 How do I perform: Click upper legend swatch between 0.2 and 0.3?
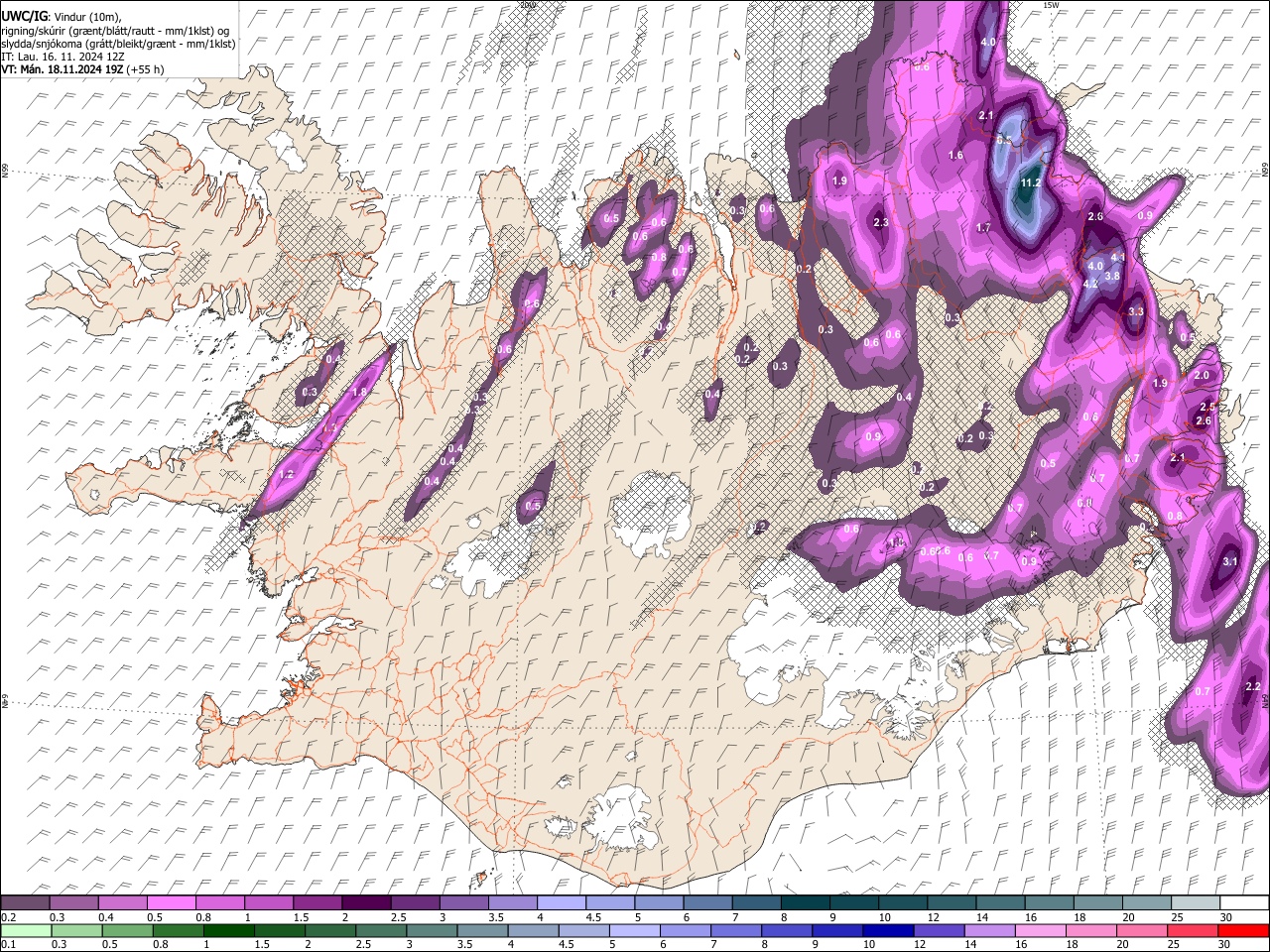click(x=25, y=902)
